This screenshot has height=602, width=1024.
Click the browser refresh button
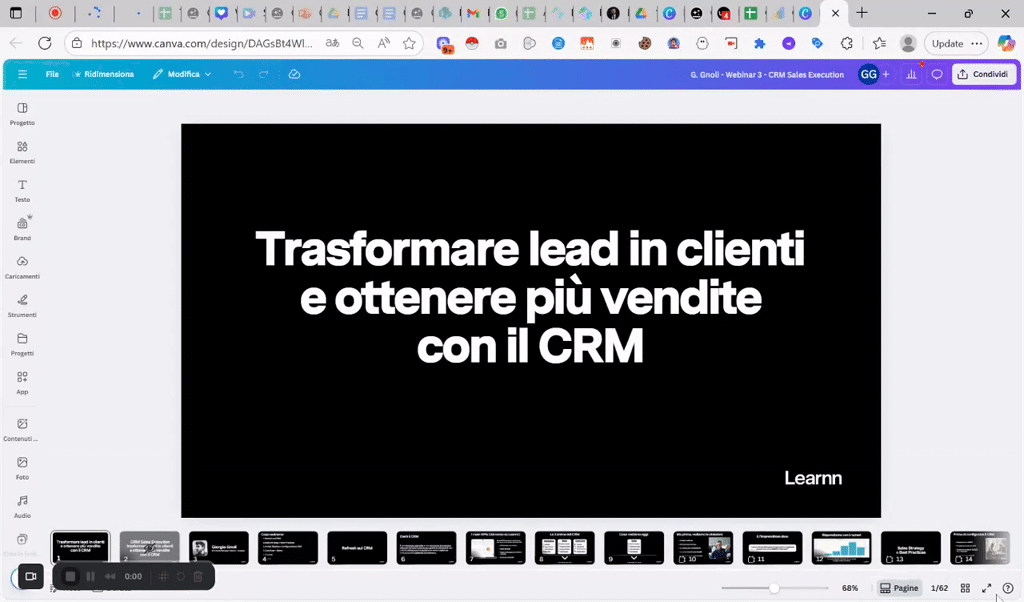pyautogui.click(x=44, y=43)
